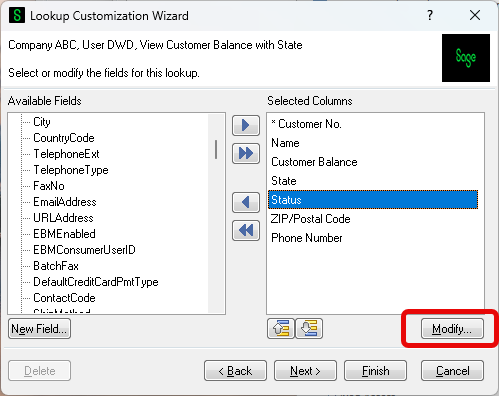499x396 pixels.
Task: Select the FaxNo available field
Action: [x=49, y=186]
